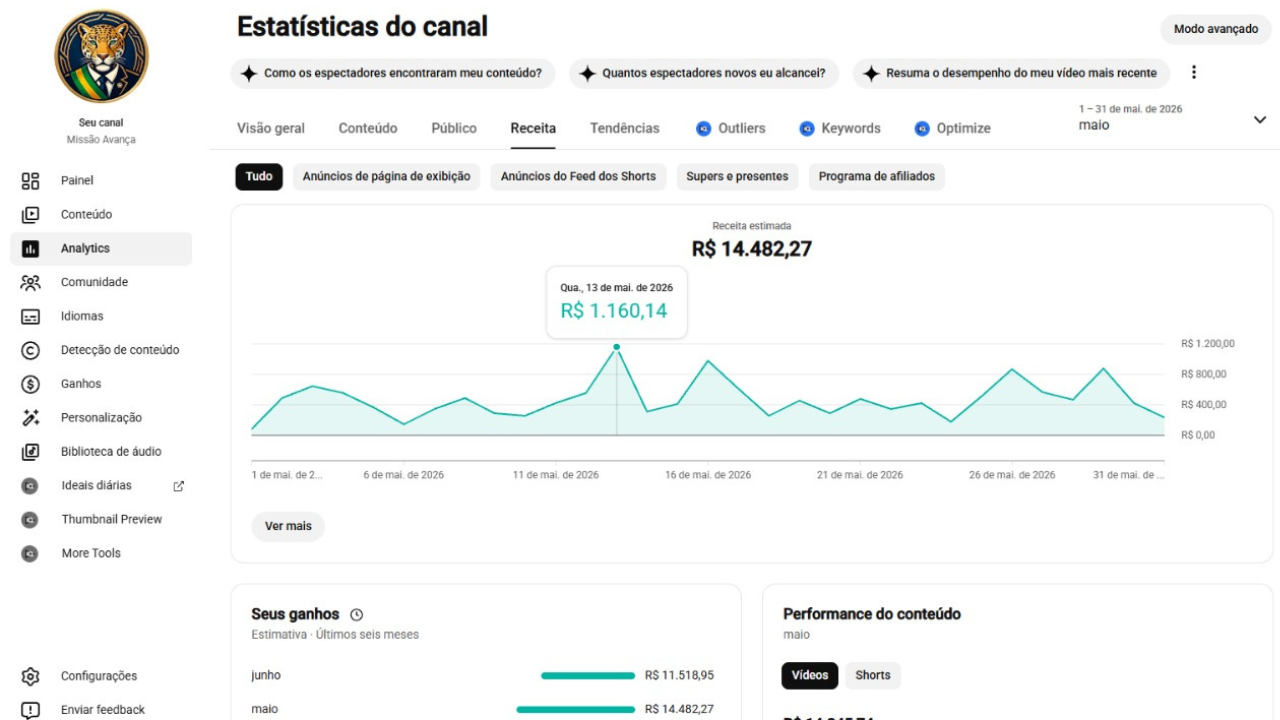Open the Comunidade people icon
1280x720 pixels.
point(30,283)
